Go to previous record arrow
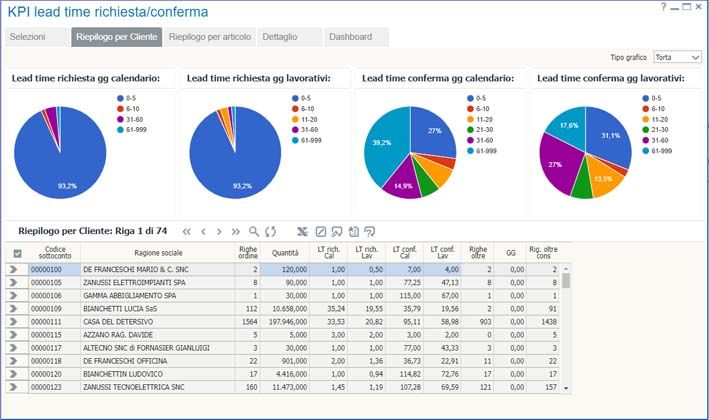This screenshot has width=709, height=420. pyautogui.click(x=203, y=231)
